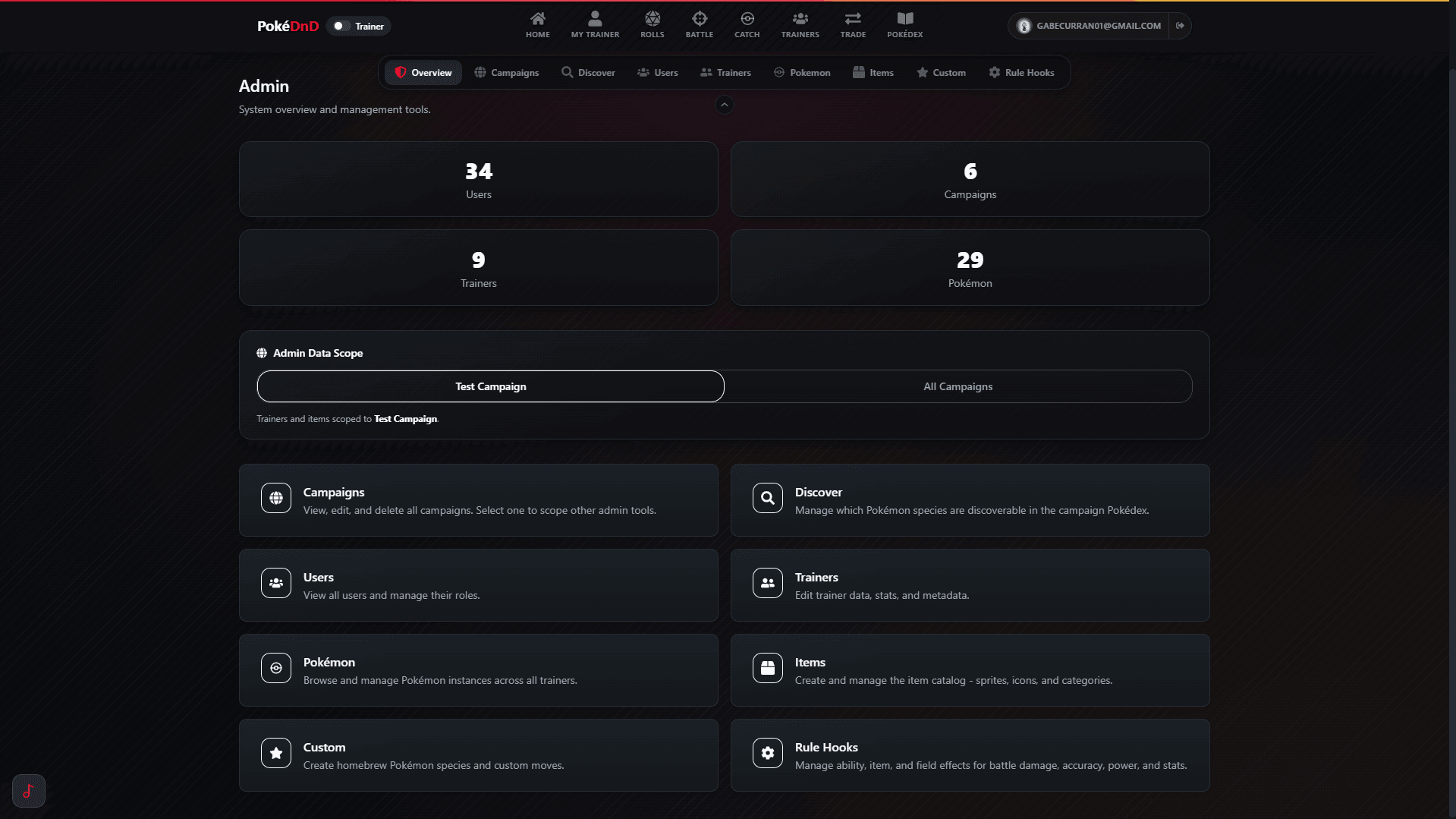
Task: Click the PokéDnD logo
Action: click(288, 26)
